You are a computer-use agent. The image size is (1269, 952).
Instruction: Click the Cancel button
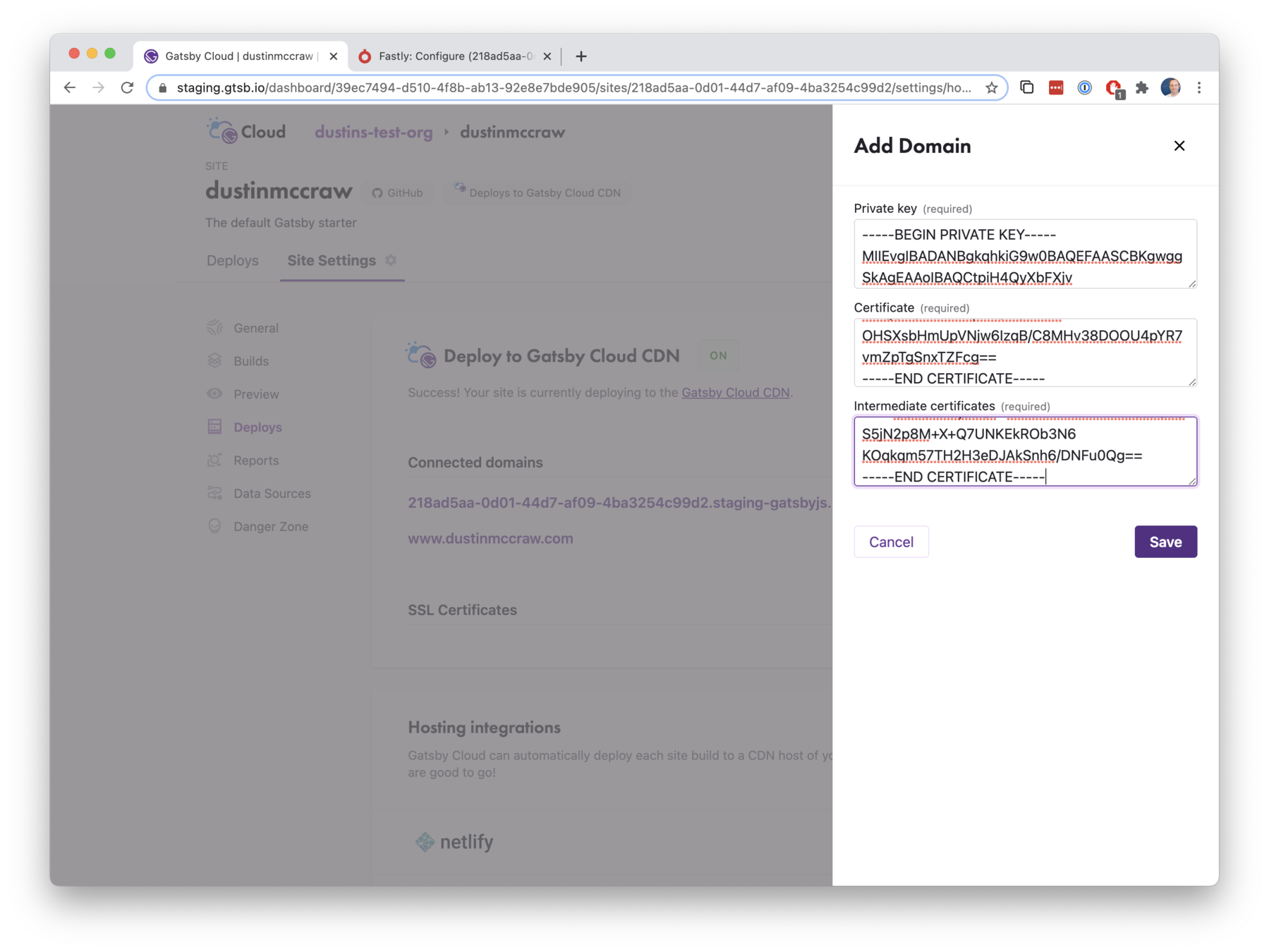click(x=891, y=542)
